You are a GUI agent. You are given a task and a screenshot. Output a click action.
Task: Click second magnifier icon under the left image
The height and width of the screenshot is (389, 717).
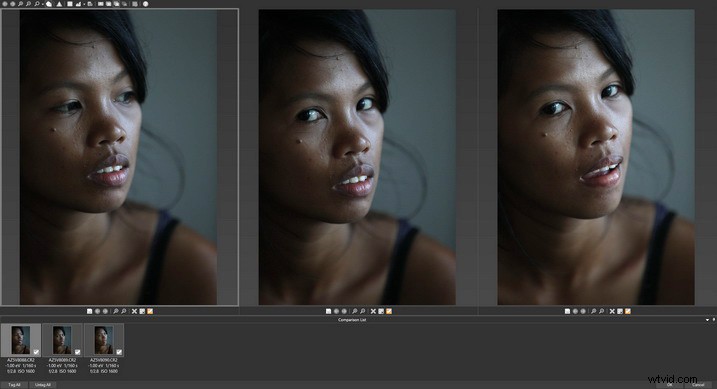coord(123,311)
